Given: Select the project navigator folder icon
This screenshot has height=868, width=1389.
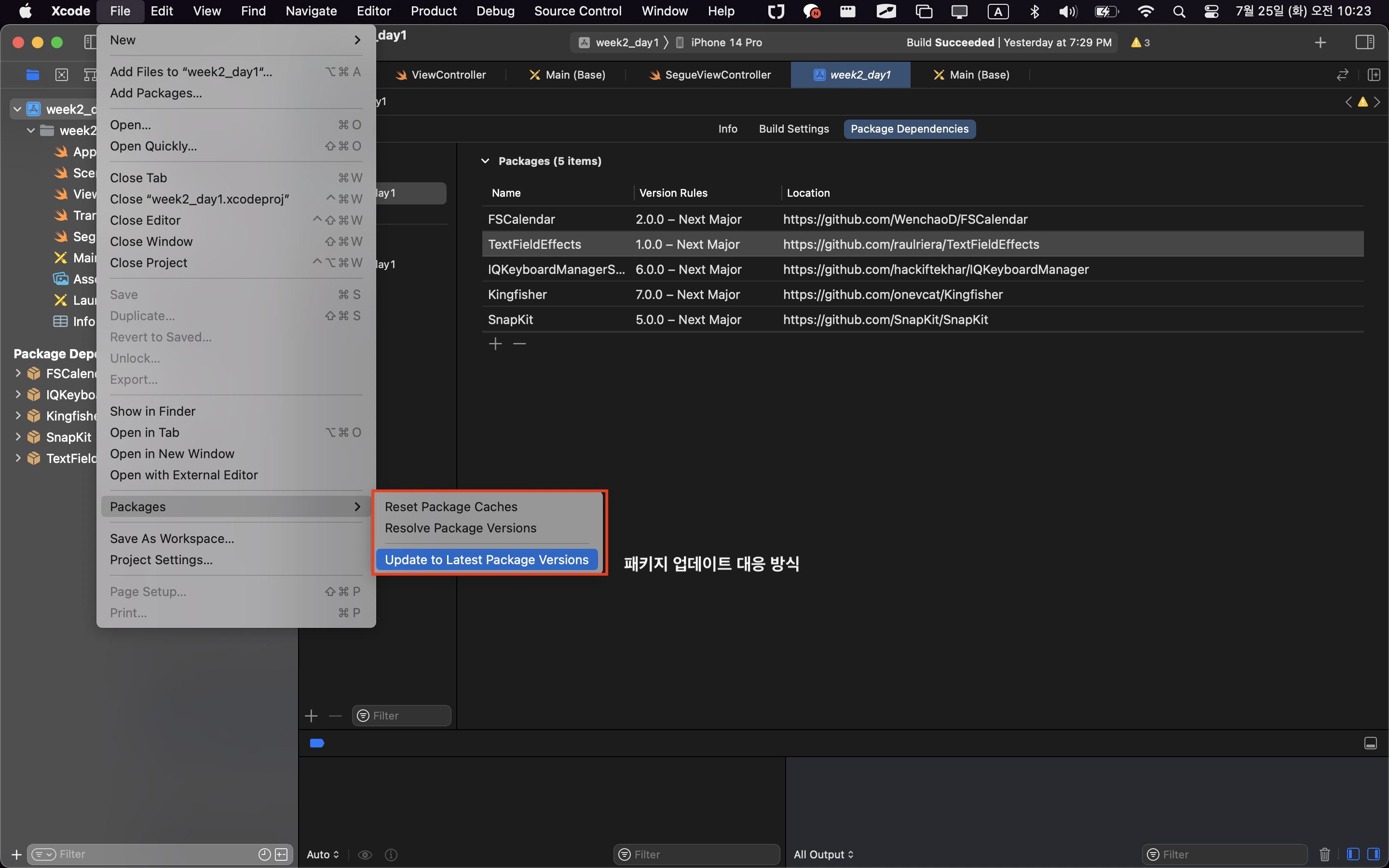Looking at the screenshot, I should pyautogui.click(x=33, y=75).
